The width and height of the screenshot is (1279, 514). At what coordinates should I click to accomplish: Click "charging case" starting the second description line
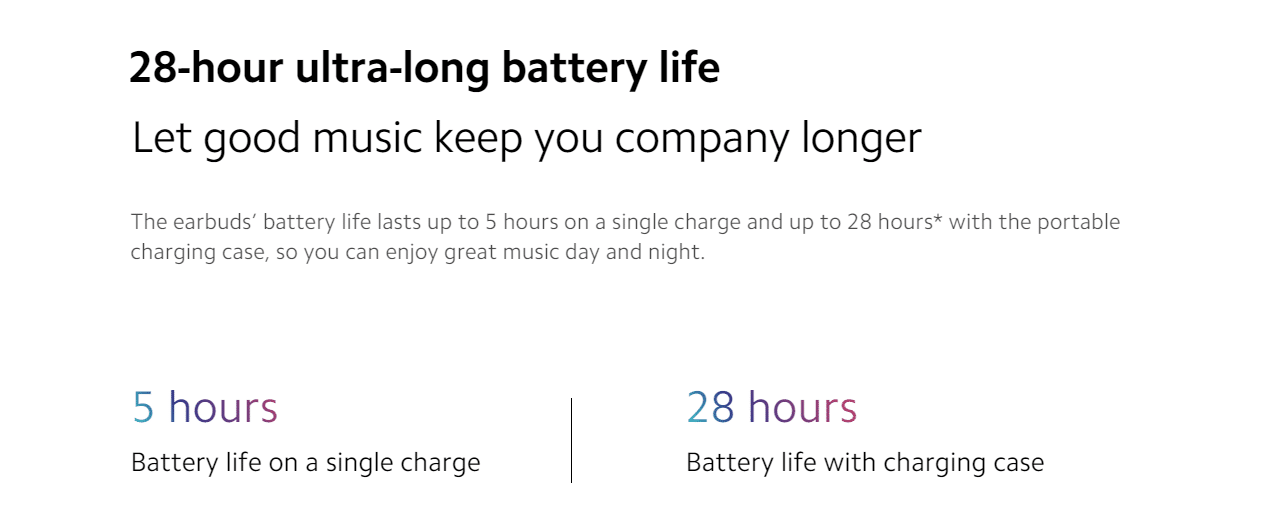pyautogui.click(x=196, y=252)
